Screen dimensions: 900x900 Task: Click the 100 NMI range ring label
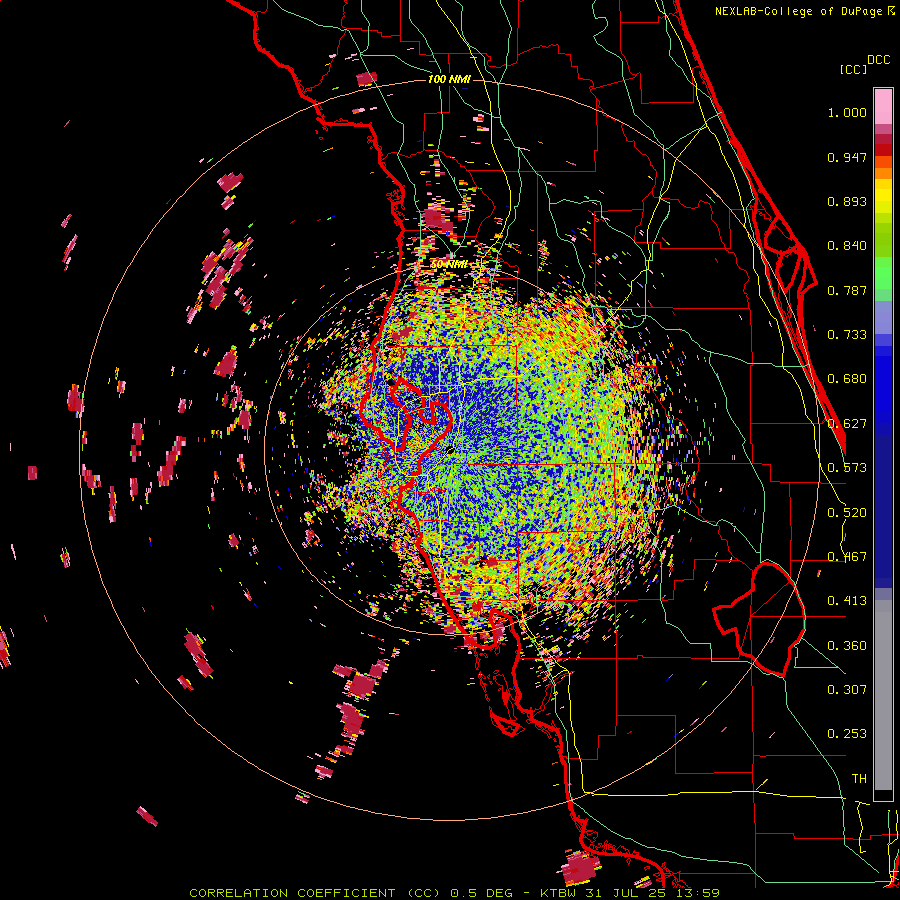449,79
